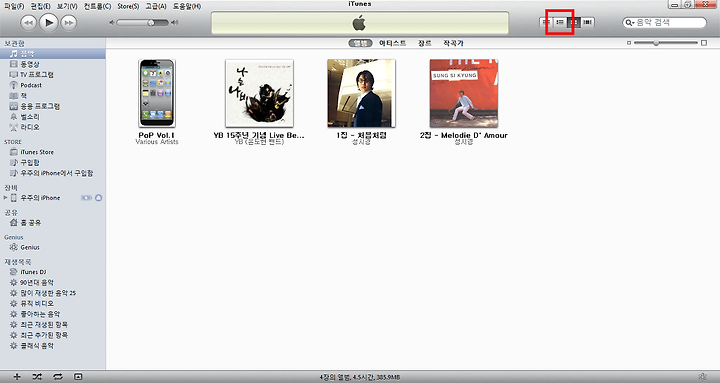
Task: Select the PoP Vol.1 album cover
Action: coord(157,93)
